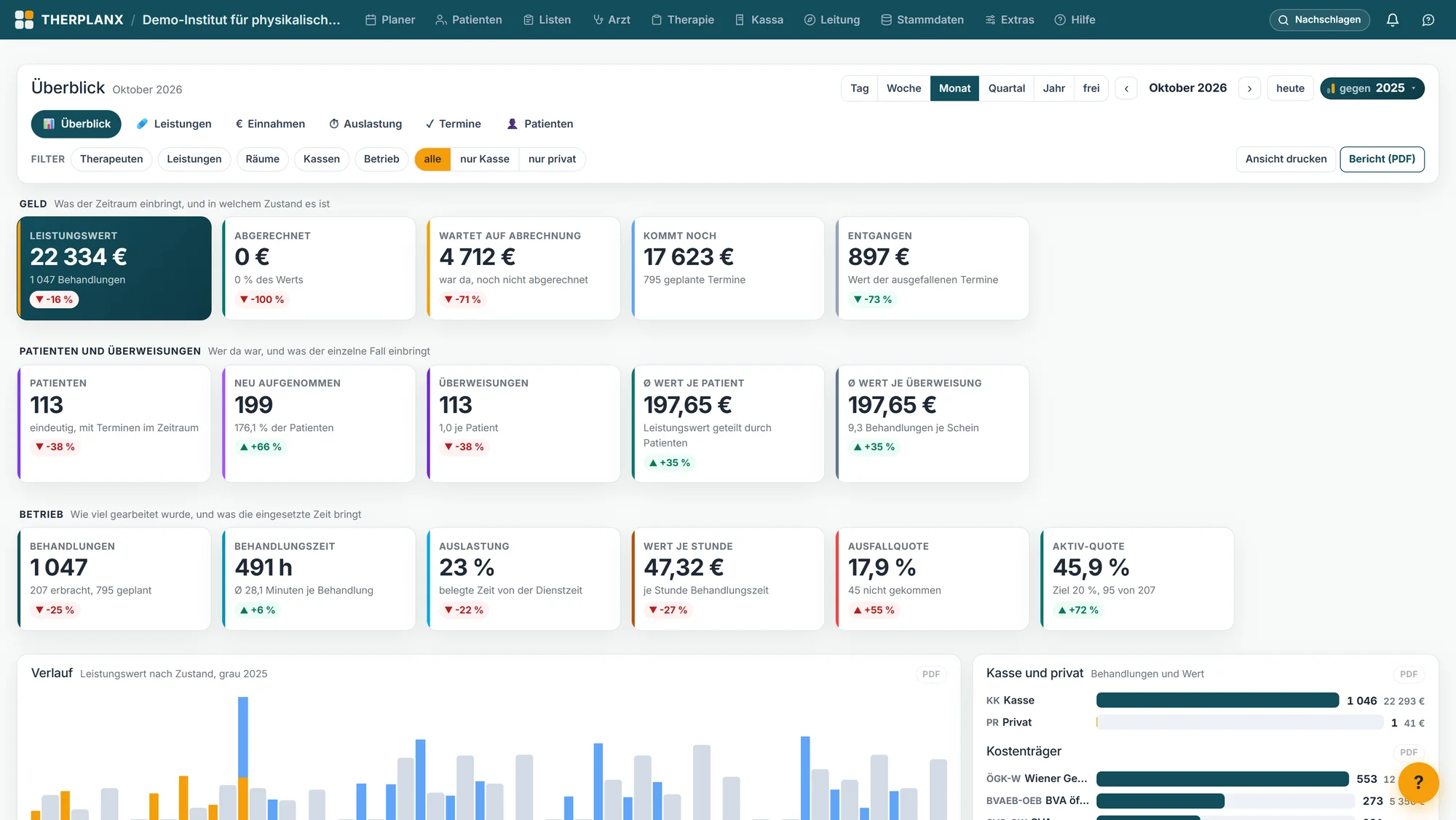
Task: Click the Kasse progress bar
Action: coord(1217,701)
